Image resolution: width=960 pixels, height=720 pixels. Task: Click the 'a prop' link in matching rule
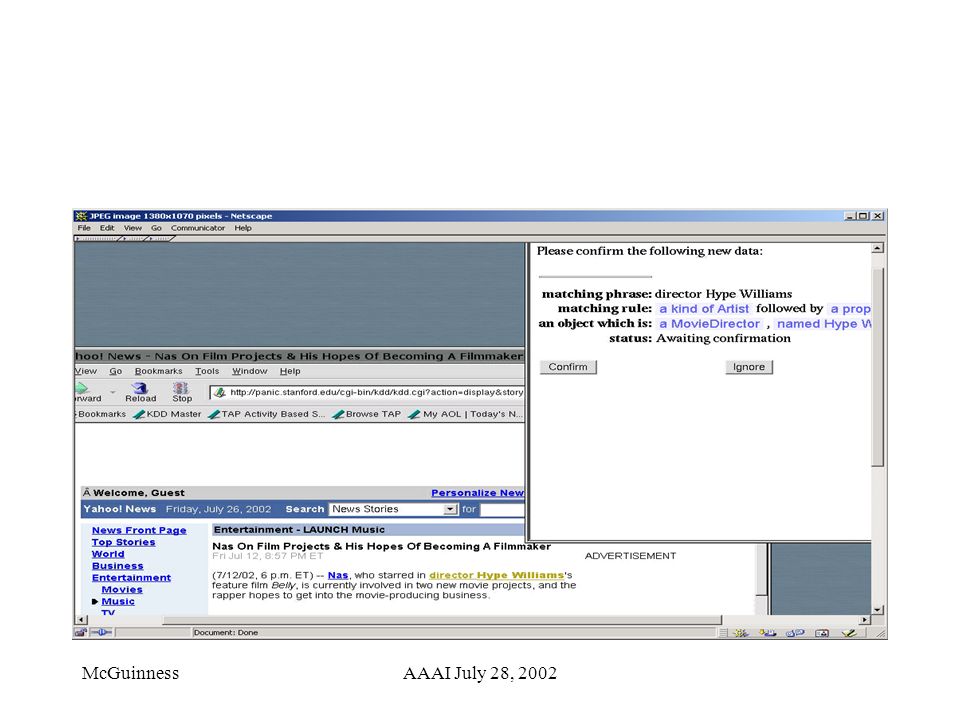pos(850,309)
